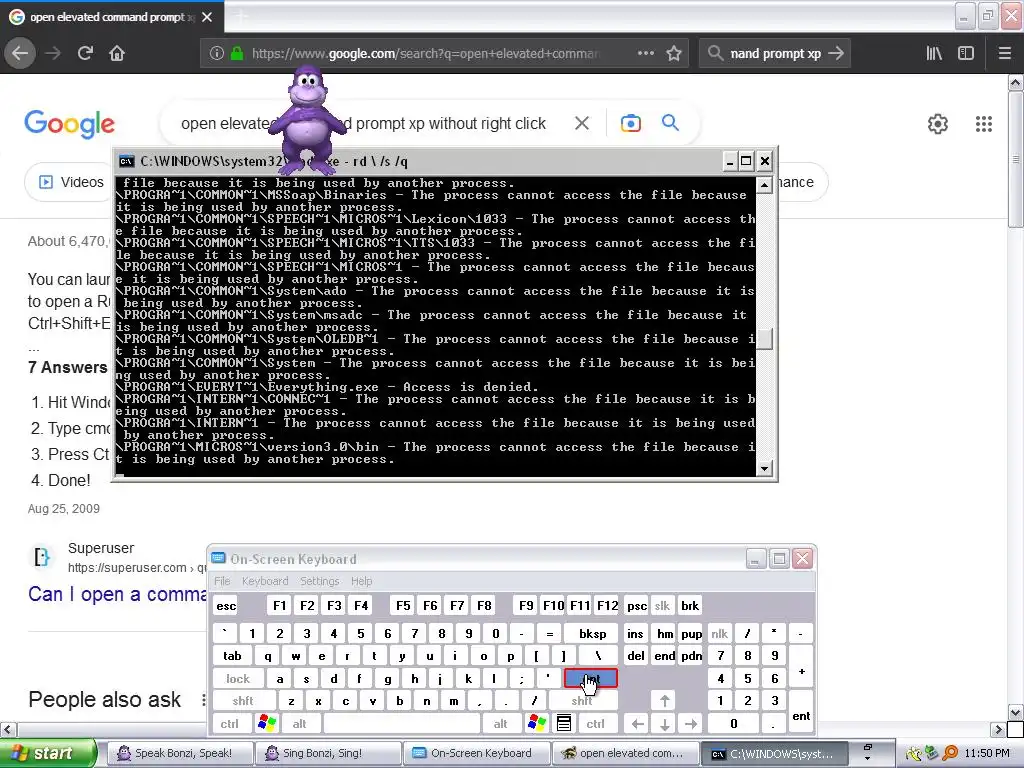Viewport: 1024px width, 768px height.
Task: Click the esc key on On-Screen Keyboard
Action: click(226, 605)
